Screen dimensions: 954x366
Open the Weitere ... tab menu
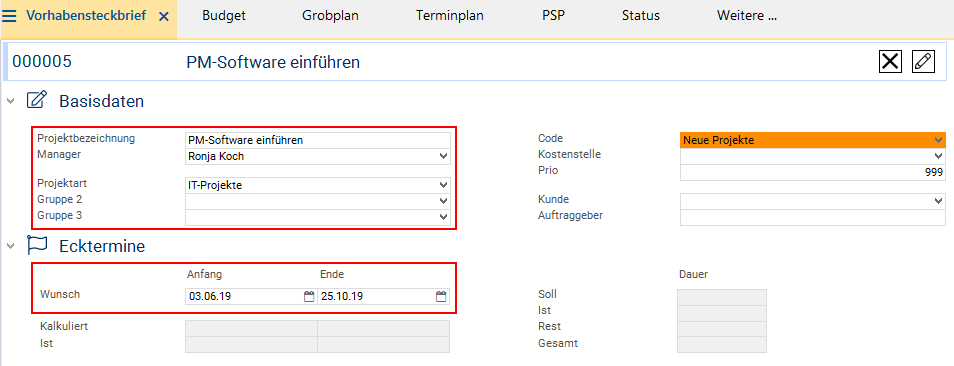click(747, 16)
